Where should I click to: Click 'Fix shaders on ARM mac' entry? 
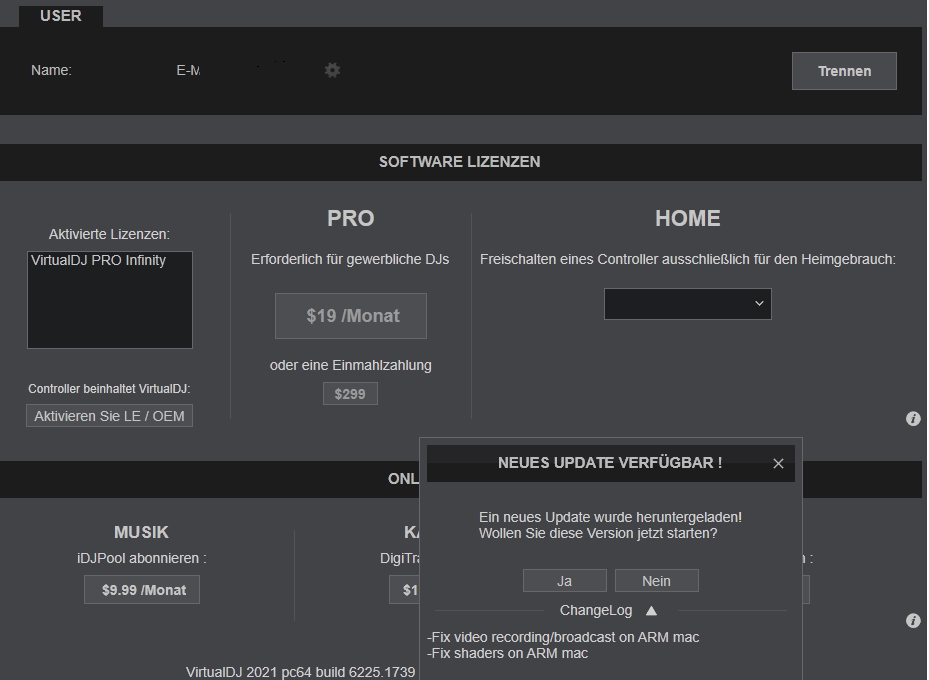click(x=507, y=653)
